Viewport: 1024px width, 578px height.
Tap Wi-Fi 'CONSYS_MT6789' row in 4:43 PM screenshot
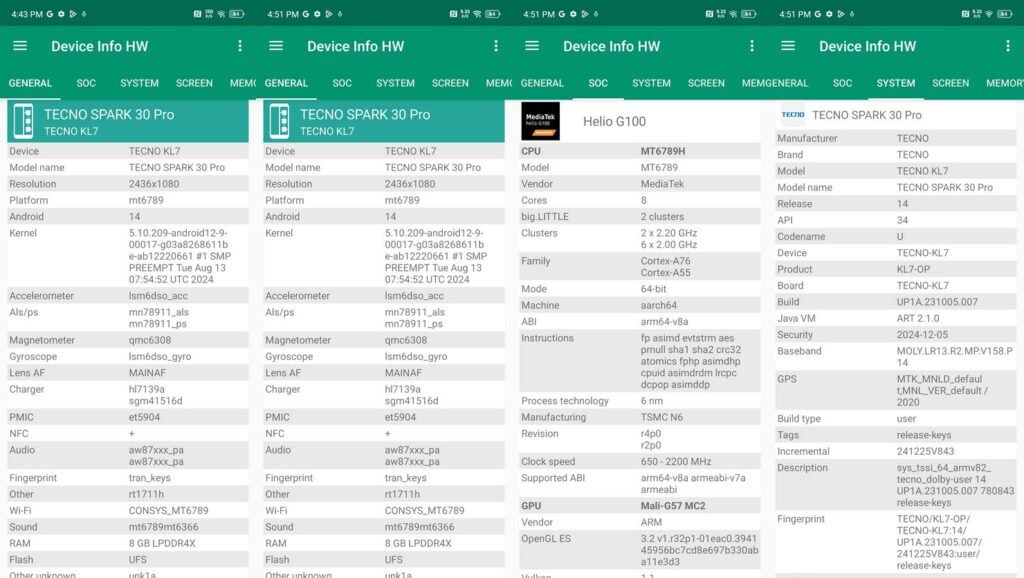[128, 510]
